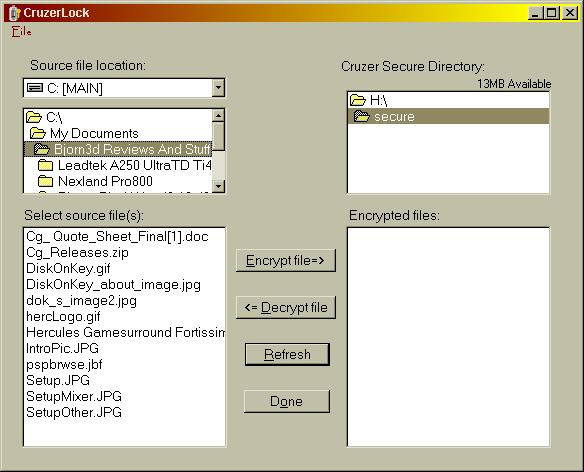Viewport: 584px width, 472px height.
Task: Click the C:\ root folder text
Action: (54, 118)
